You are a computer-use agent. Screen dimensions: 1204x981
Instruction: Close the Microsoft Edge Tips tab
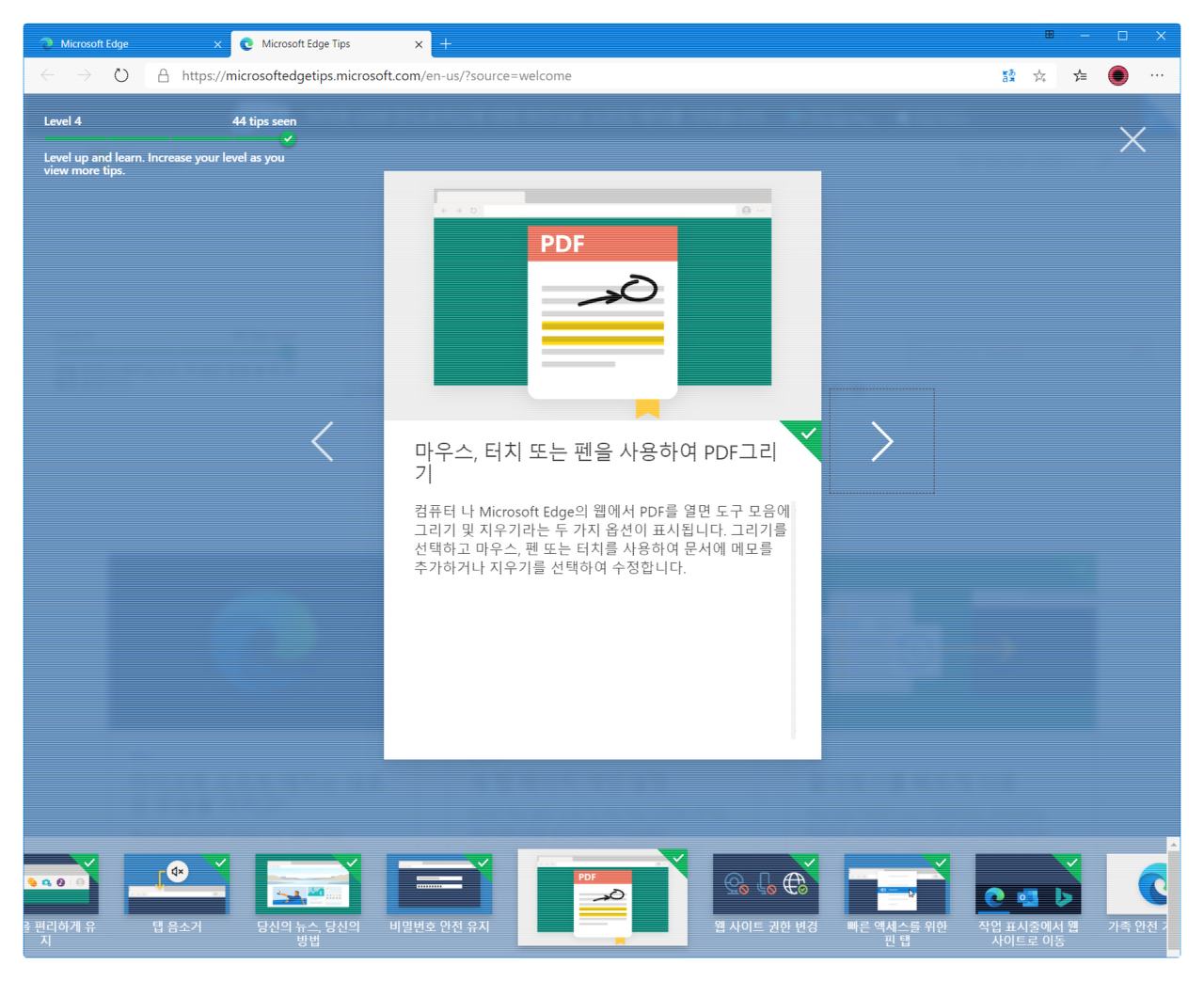[x=419, y=44]
